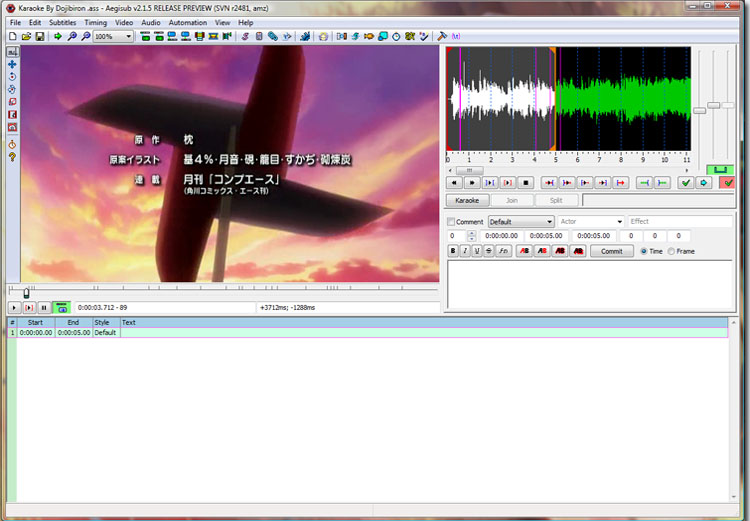The image size is (750, 521).
Task: Launch the ASSDraw icon
Action: click(x=323, y=36)
